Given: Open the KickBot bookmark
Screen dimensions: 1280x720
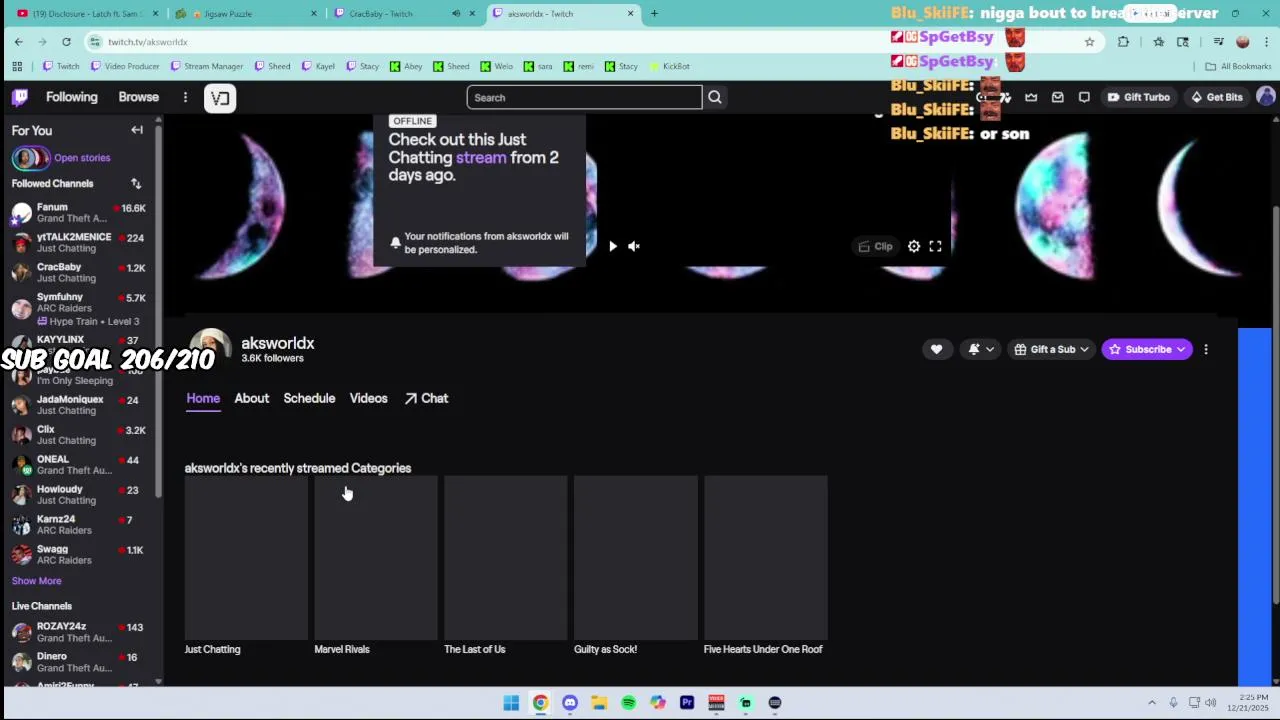Looking at the screenshot, I should [669, 66].
